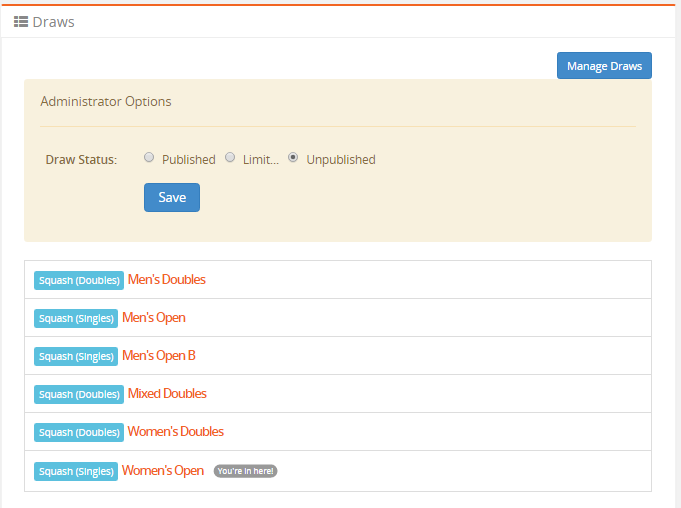Select the Published draw status
This screenshot has height=508, width=681.
(149, 158)
